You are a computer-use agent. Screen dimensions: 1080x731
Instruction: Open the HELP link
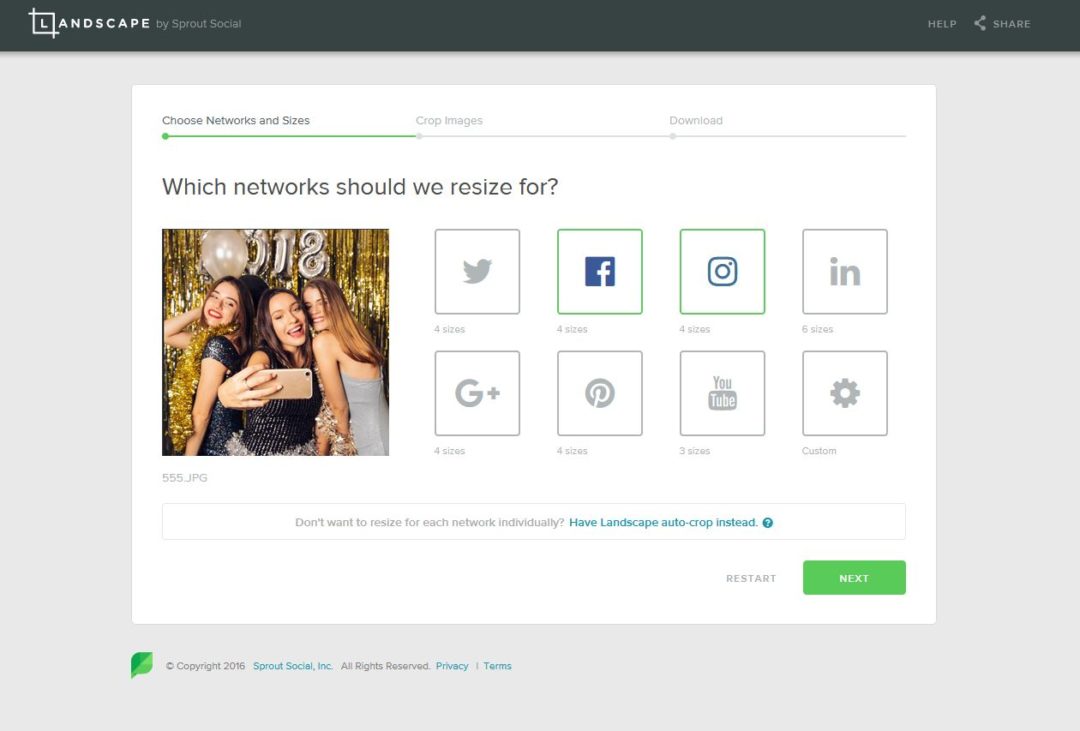click(942, 24)
